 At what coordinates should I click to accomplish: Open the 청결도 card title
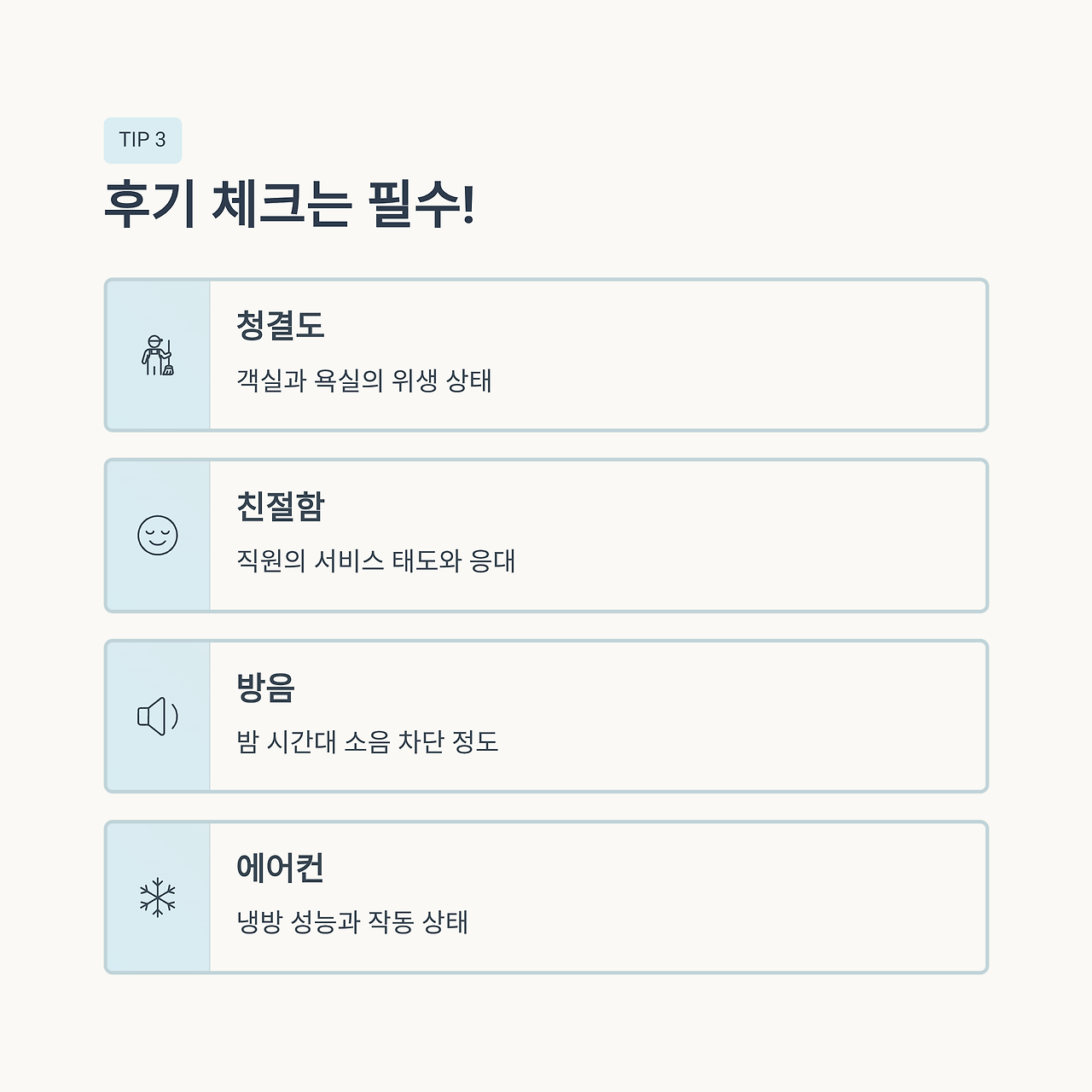(x=281, y=326)
